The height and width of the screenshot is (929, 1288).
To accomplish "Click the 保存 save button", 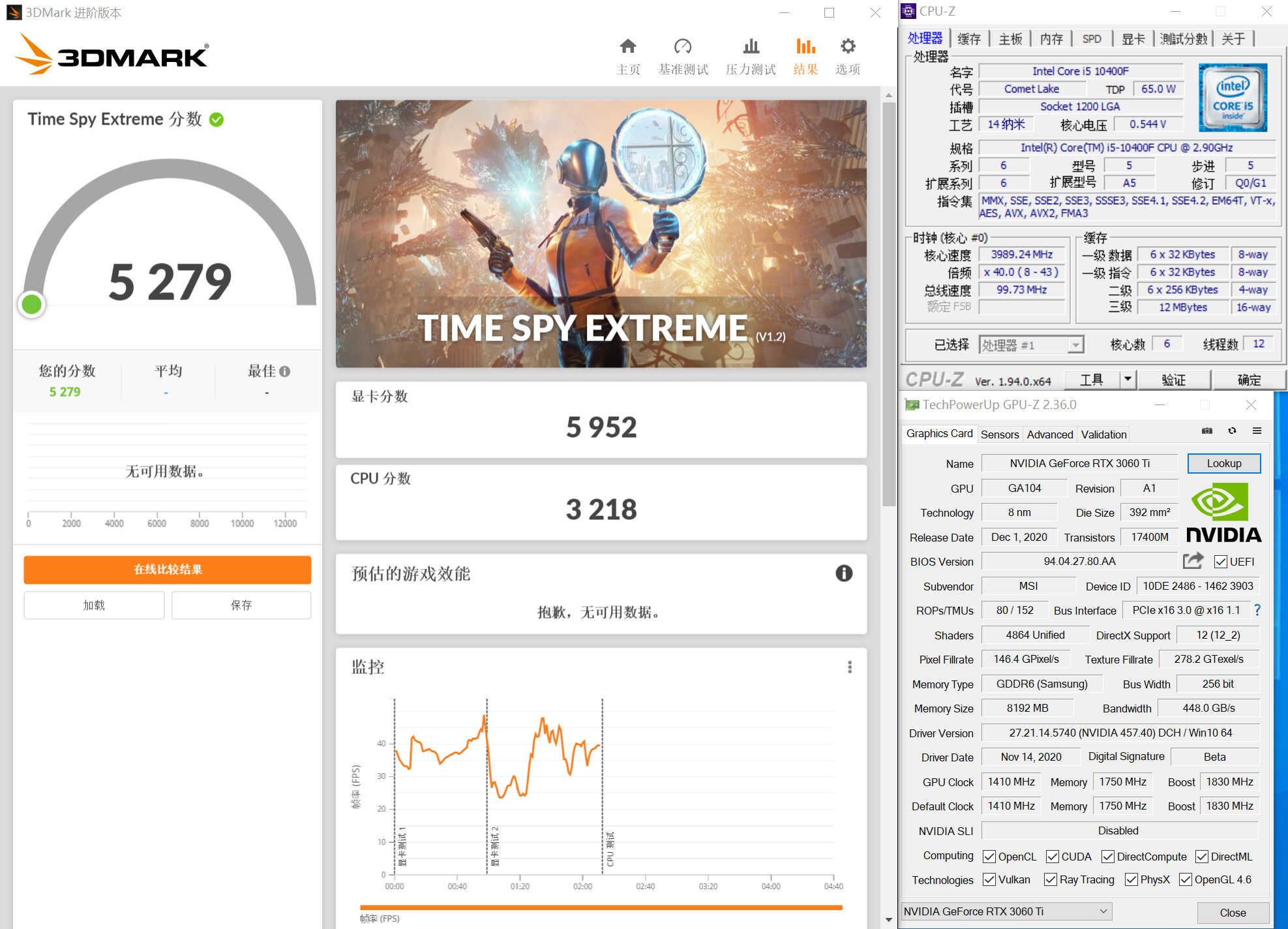I will [x=241, y=605].
